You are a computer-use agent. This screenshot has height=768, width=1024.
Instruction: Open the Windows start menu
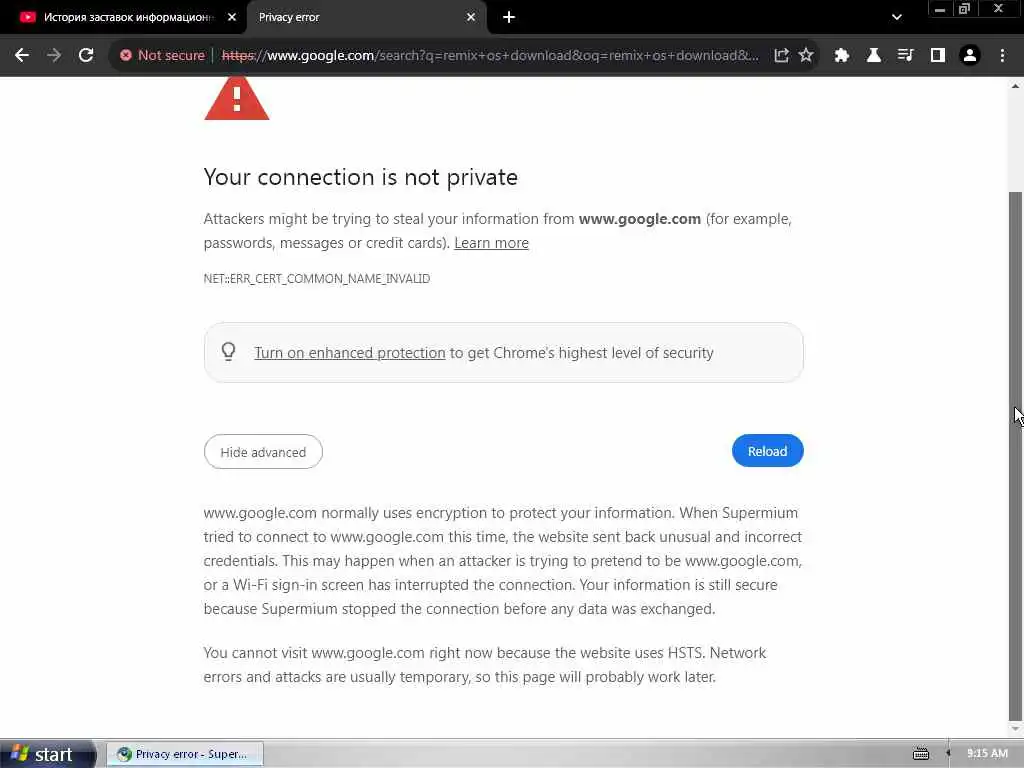coord(44,755)
